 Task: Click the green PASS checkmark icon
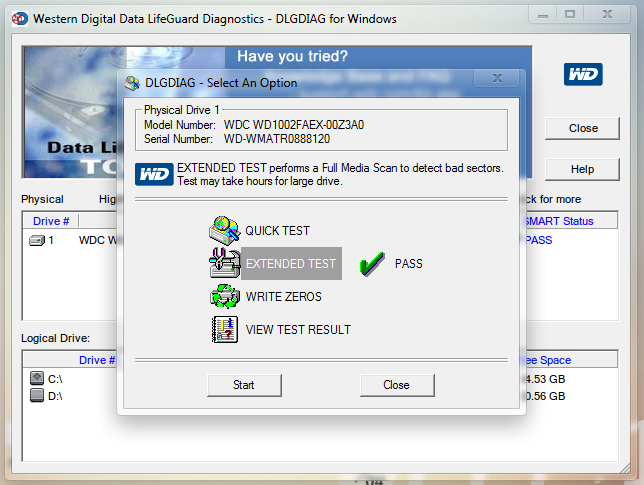[372, 263]
